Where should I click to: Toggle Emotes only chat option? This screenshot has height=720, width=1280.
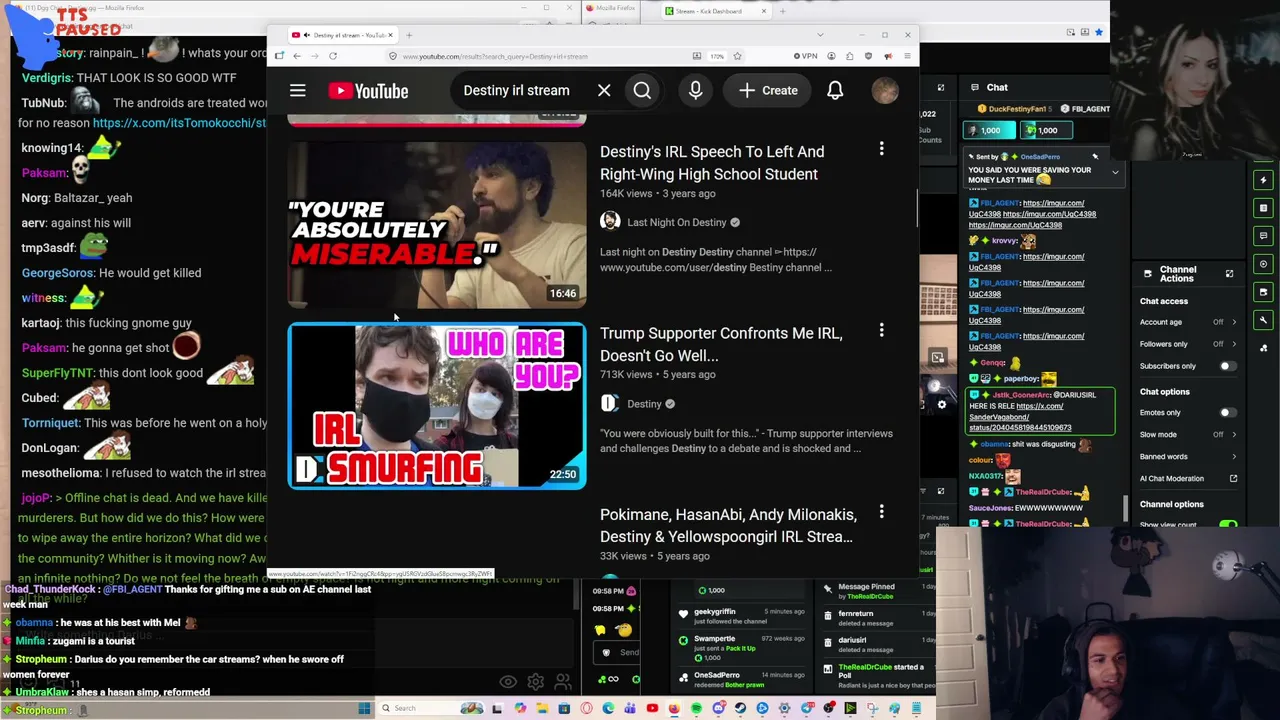(x=1227, y=412)
